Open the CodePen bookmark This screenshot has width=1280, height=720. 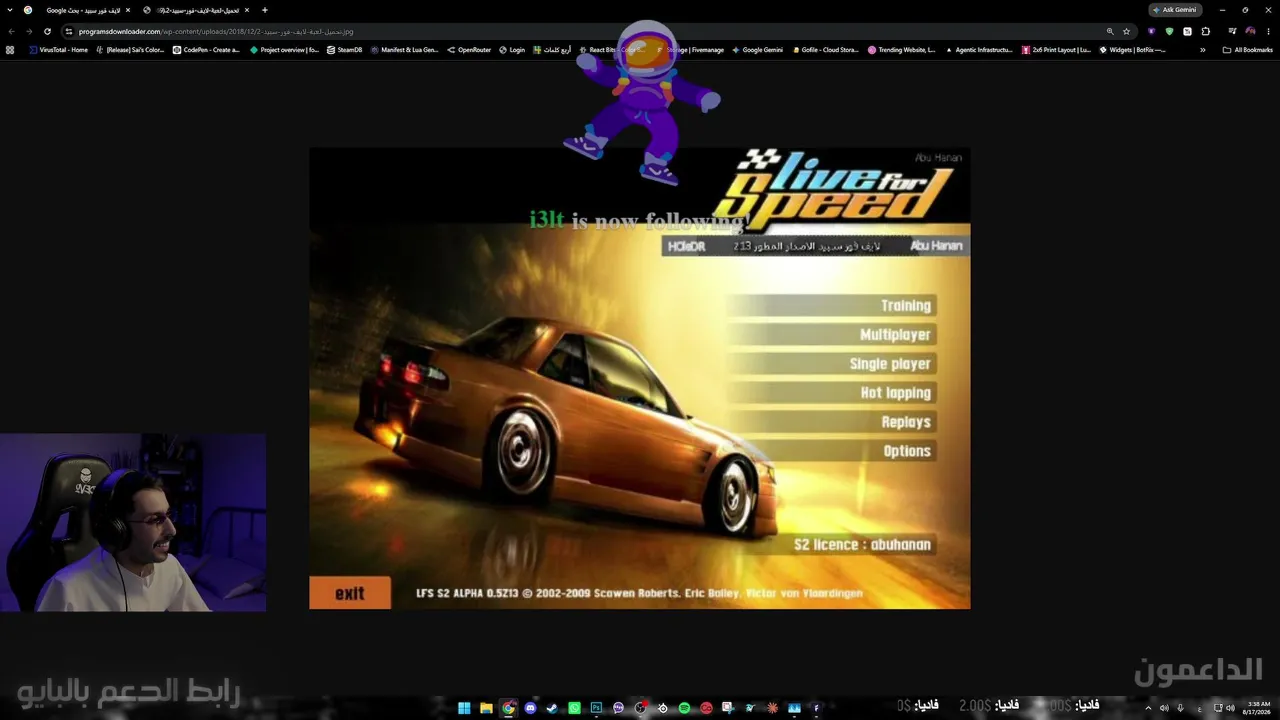[x=207, y=49]
